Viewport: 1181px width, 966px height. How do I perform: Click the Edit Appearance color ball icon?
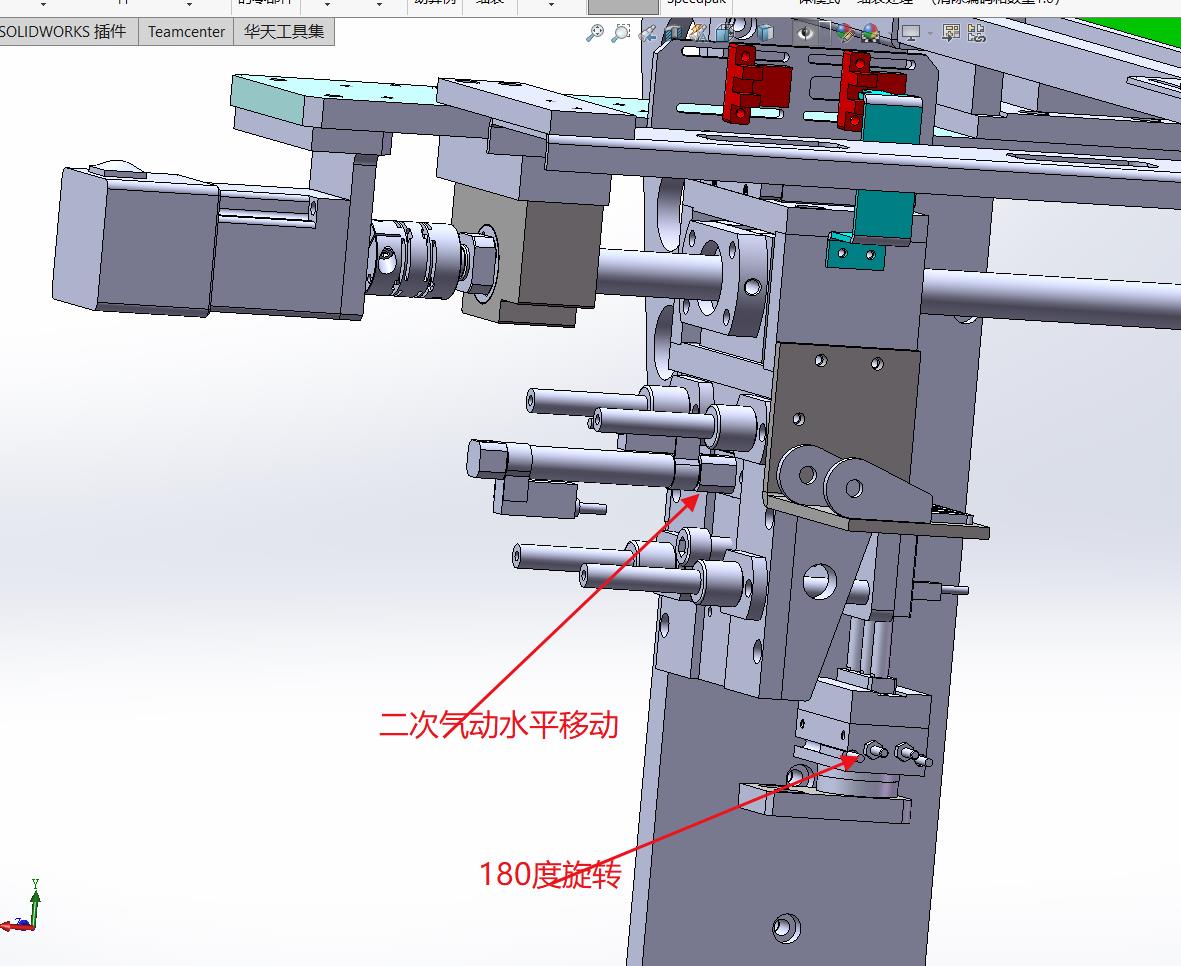click(x=845, y=34)
